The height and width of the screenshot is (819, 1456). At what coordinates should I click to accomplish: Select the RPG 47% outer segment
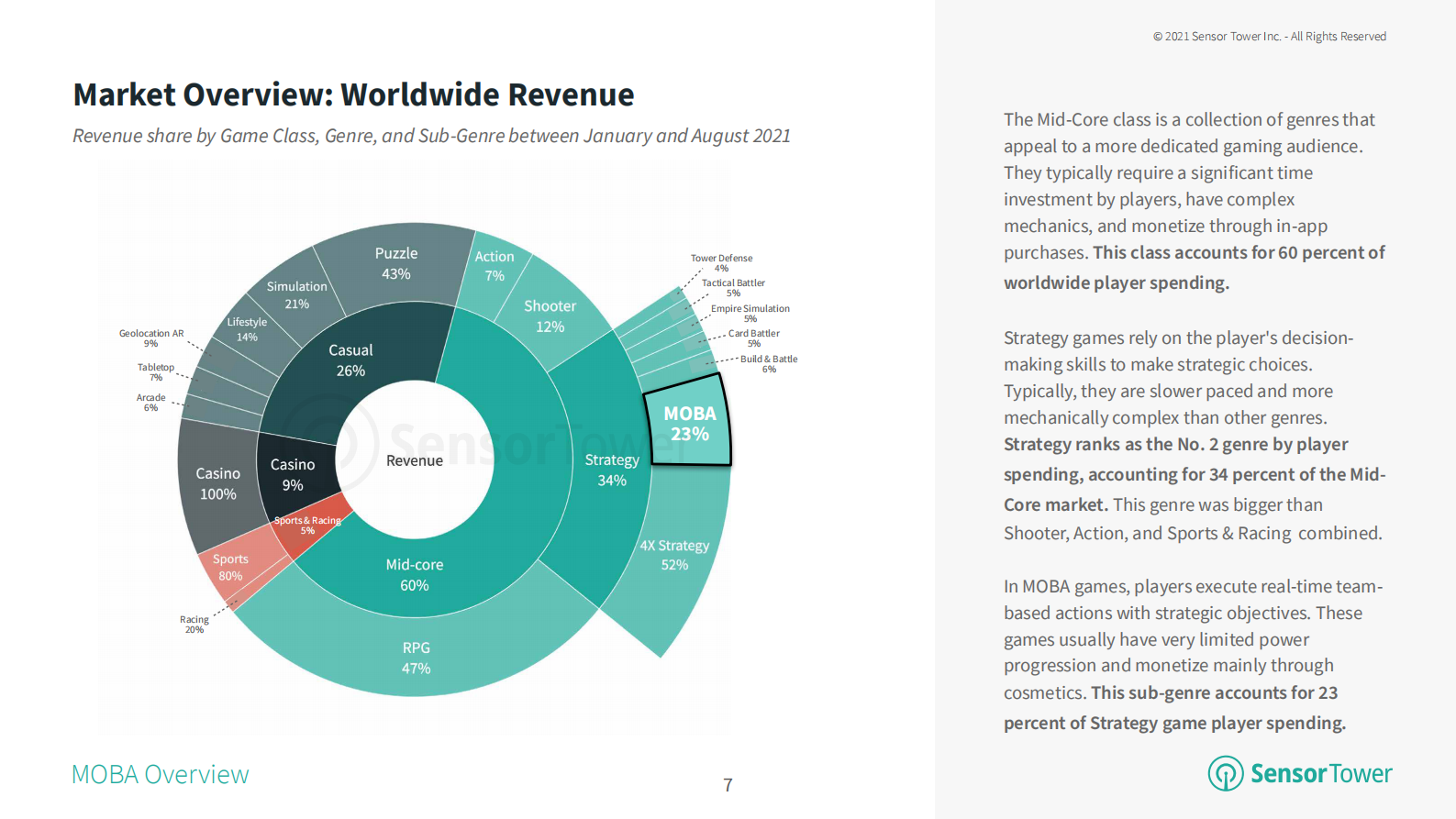pyautogui.click(x=416, y=658)
